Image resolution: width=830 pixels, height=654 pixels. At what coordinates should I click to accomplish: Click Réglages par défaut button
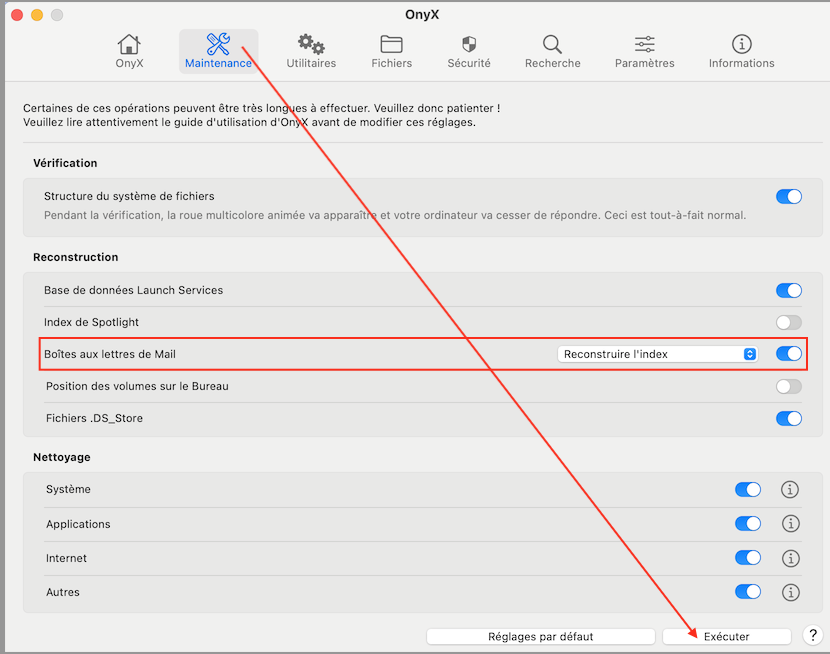coord(540,637)
